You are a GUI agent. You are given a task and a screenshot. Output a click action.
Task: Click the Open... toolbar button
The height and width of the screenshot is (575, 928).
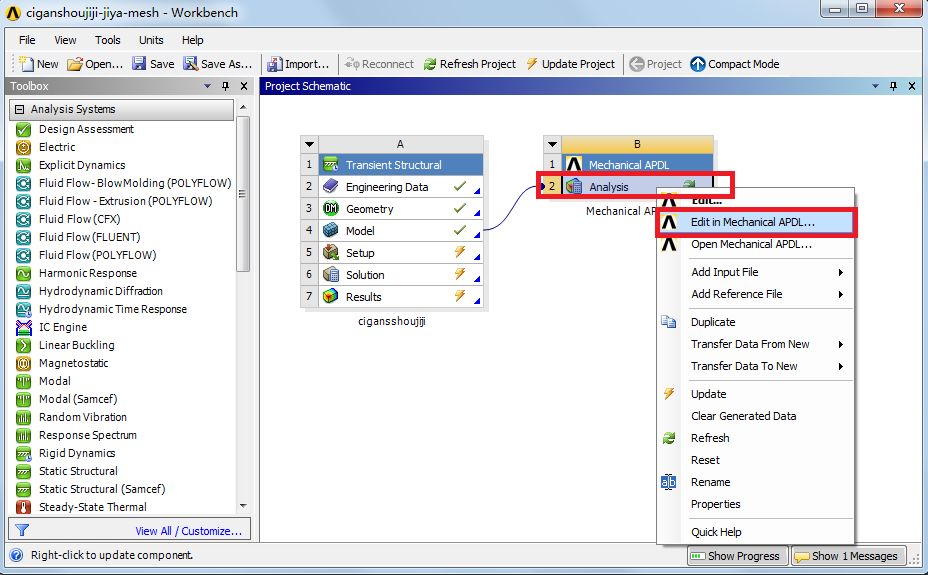coord(95,64)
